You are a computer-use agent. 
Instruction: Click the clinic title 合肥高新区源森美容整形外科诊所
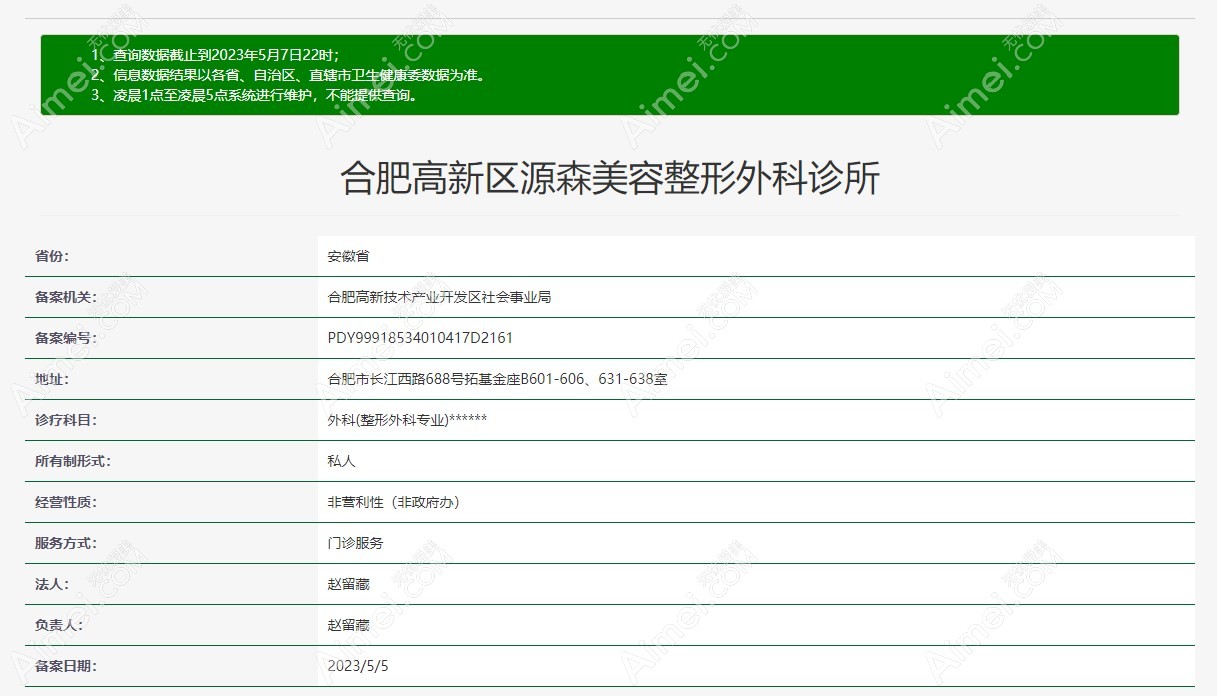(x=610, y=179)
